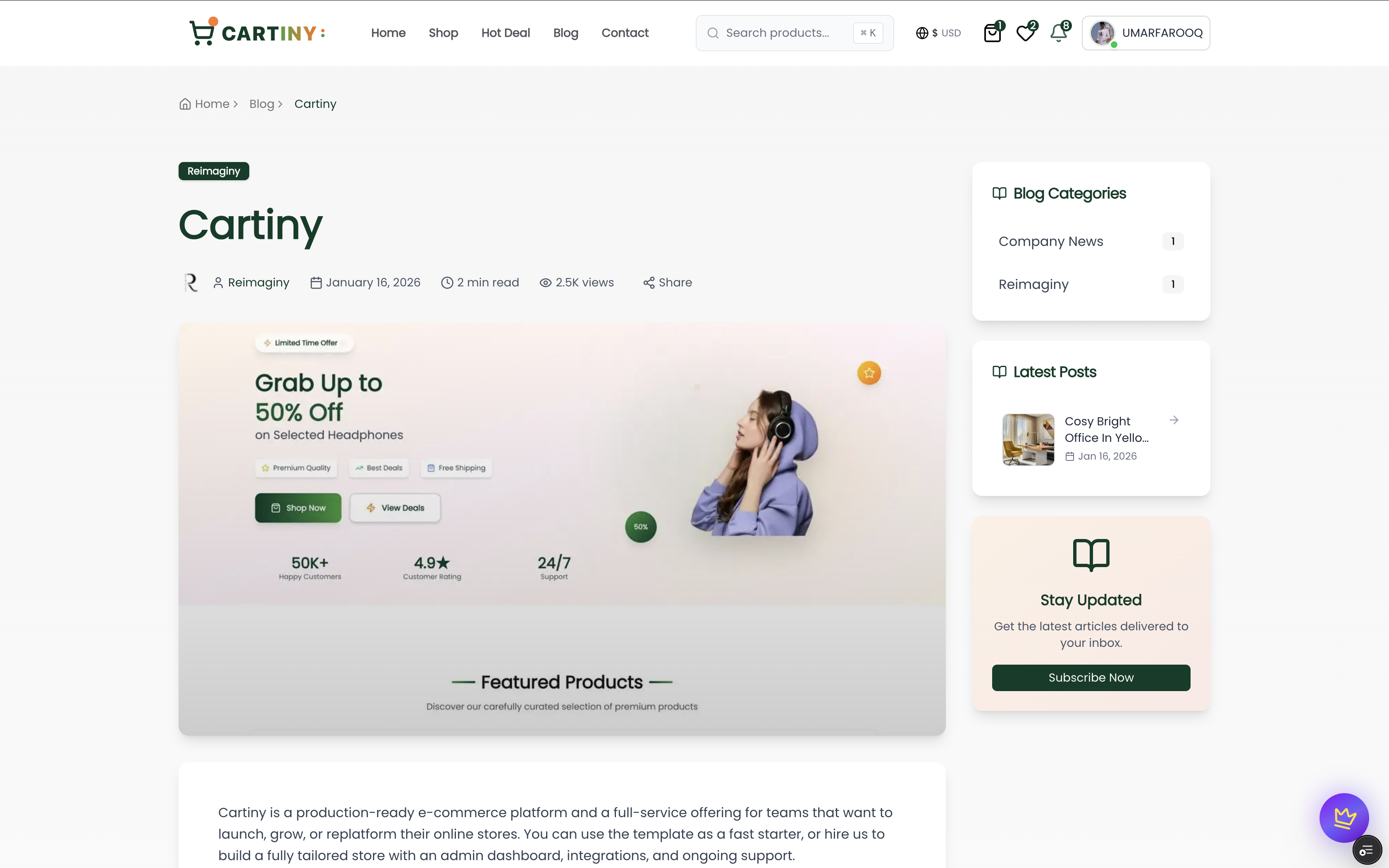This screenshot has height=868, width=1389.
Task: Select the Company News category
Action: 1091,242
